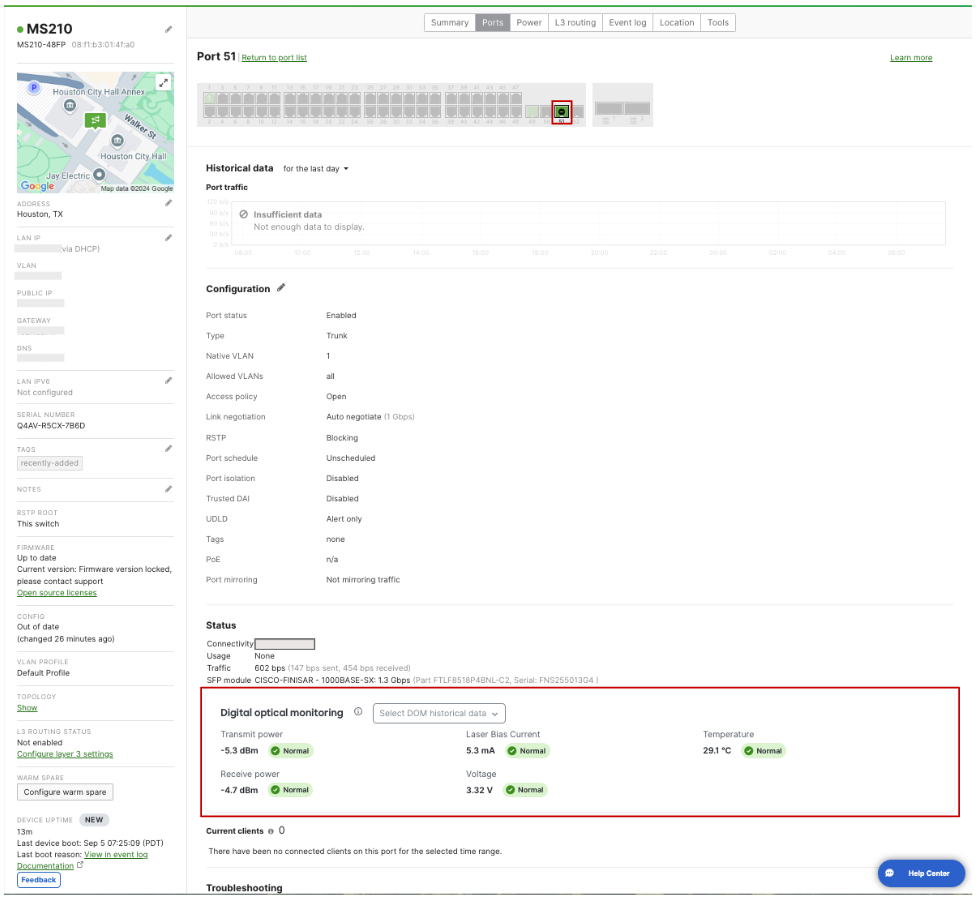Click the address edit pencil icon
This screenshot has width=980, height=900.
[x=168, y=203]
